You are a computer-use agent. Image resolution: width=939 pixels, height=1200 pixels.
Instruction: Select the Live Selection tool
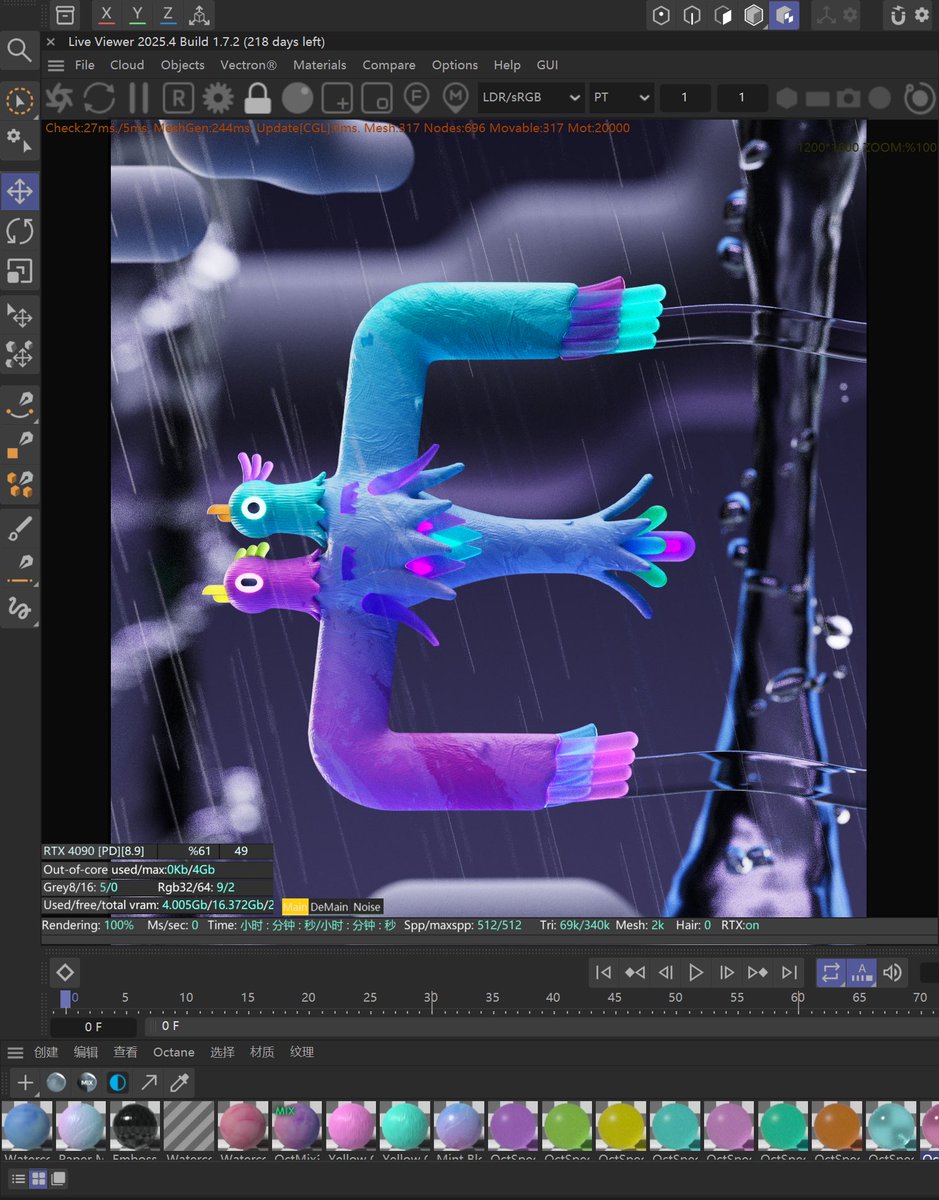pyautogui.click(x=20, y=101)
